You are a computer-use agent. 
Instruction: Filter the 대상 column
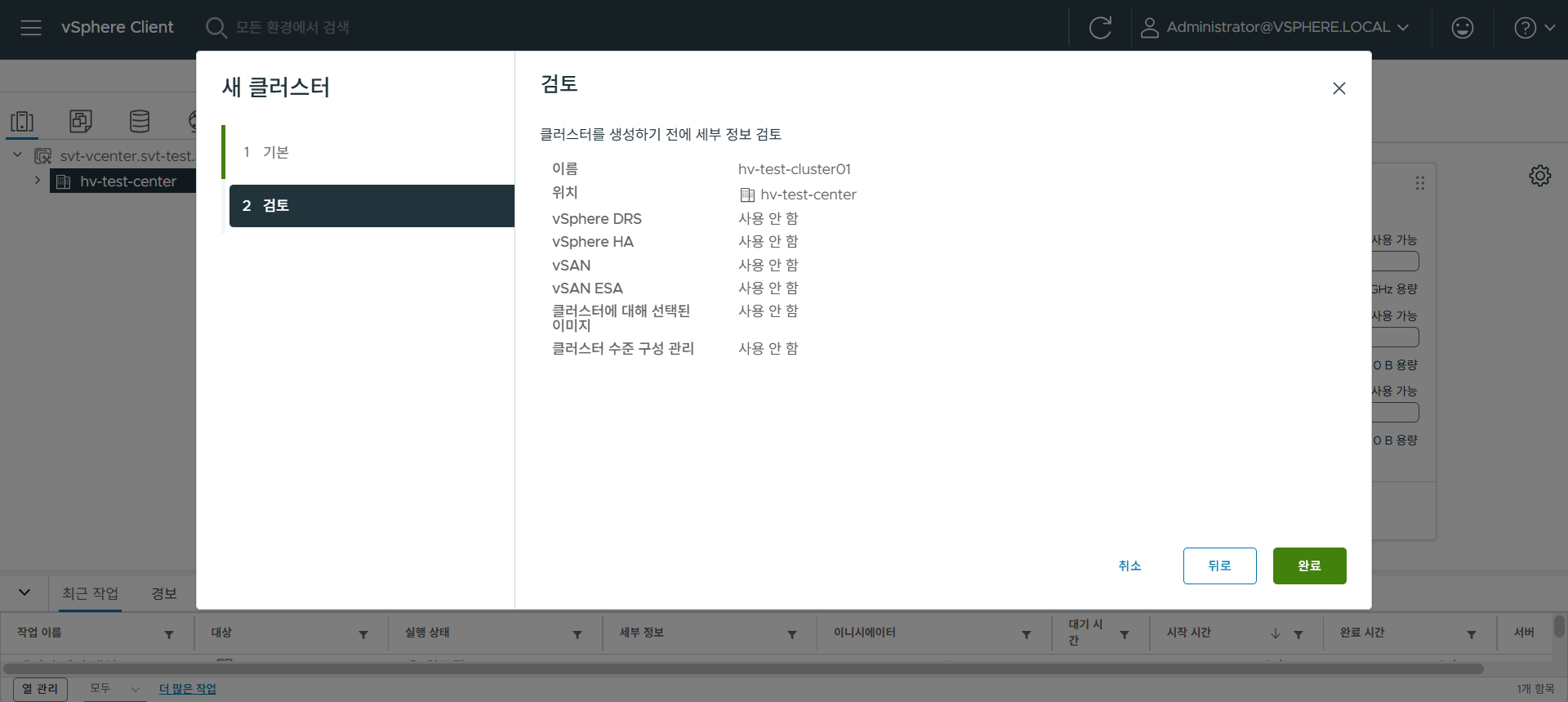click(x=363, y=634)
